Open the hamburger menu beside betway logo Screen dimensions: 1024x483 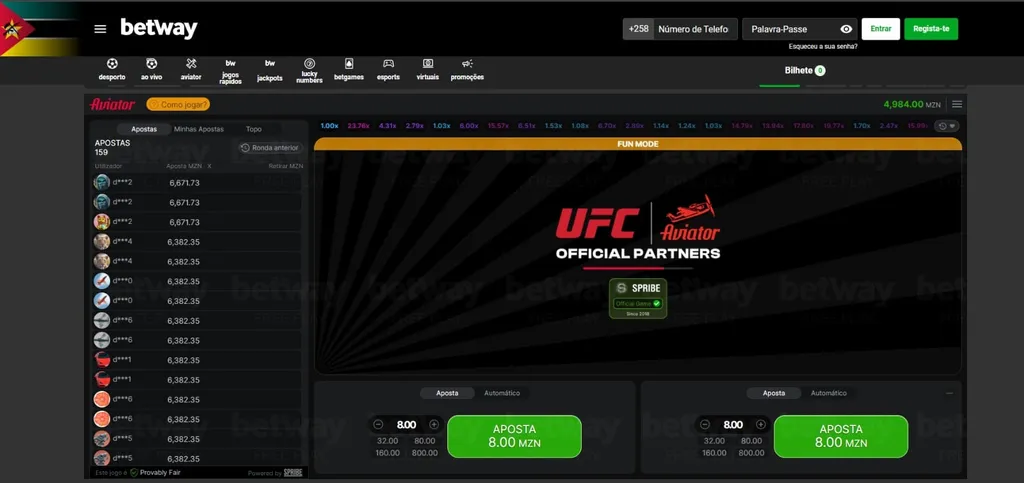[100, 29]
